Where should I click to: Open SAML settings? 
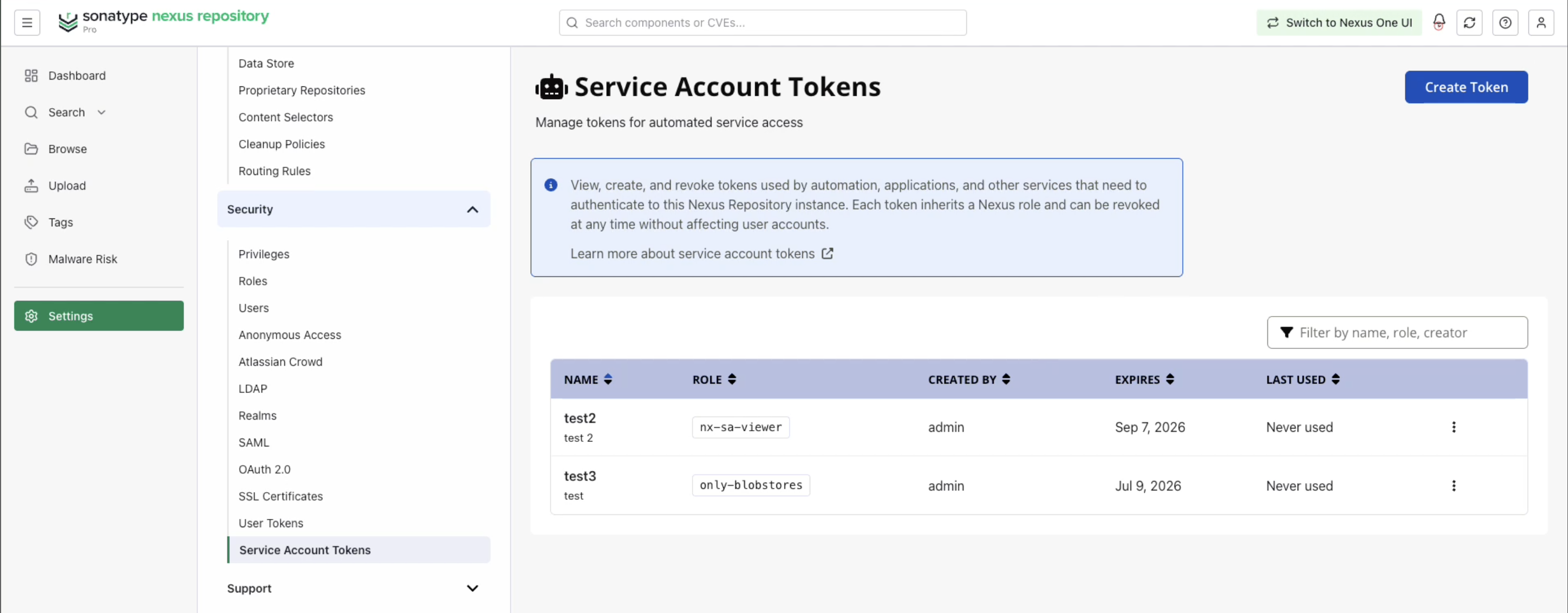point(253,442)
